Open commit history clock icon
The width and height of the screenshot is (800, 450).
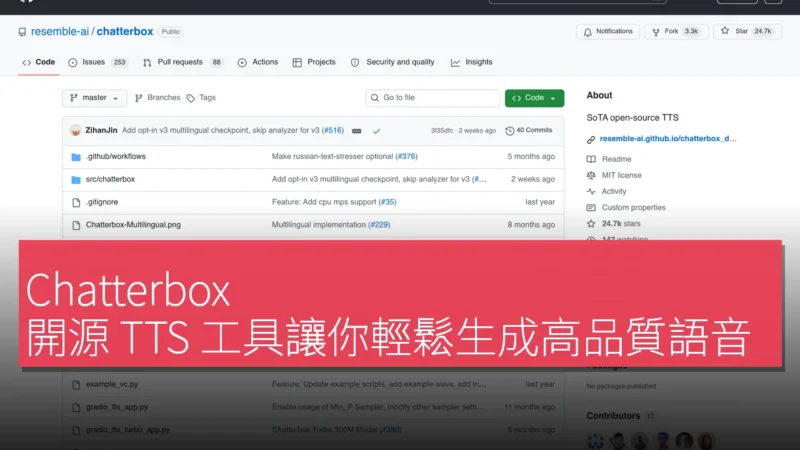click(509, 131)
